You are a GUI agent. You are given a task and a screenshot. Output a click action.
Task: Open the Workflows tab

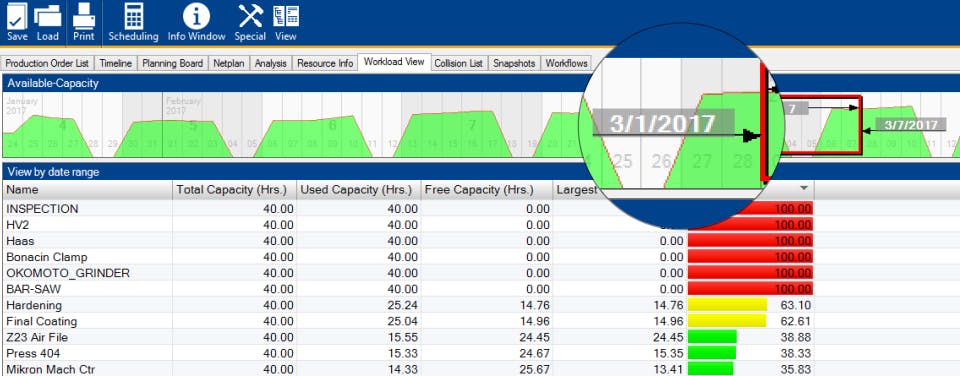[x=566, y=63]
